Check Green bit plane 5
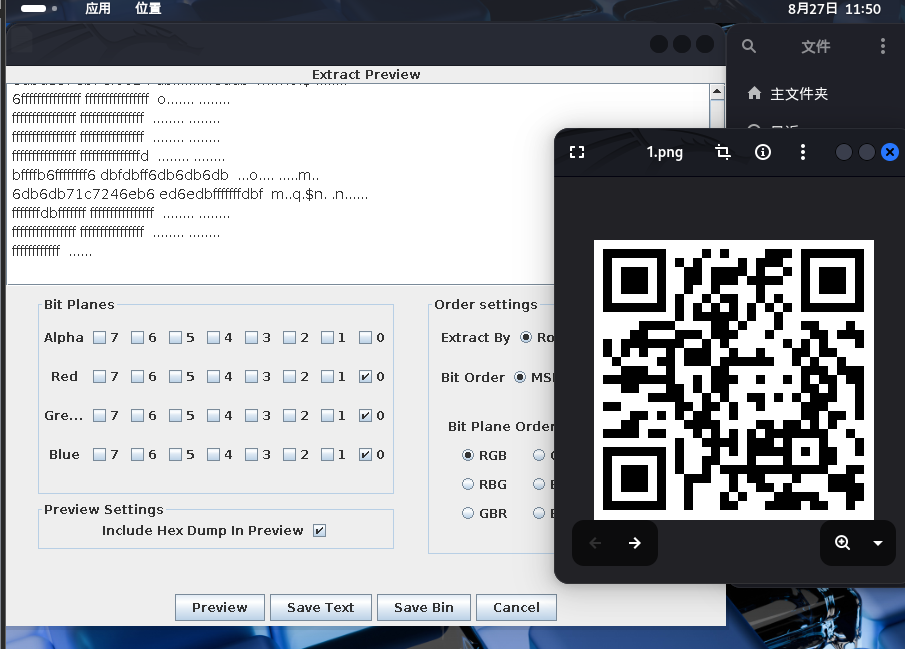Image resolution: width=905 pixels, height=649 pixels. [175, 416]
